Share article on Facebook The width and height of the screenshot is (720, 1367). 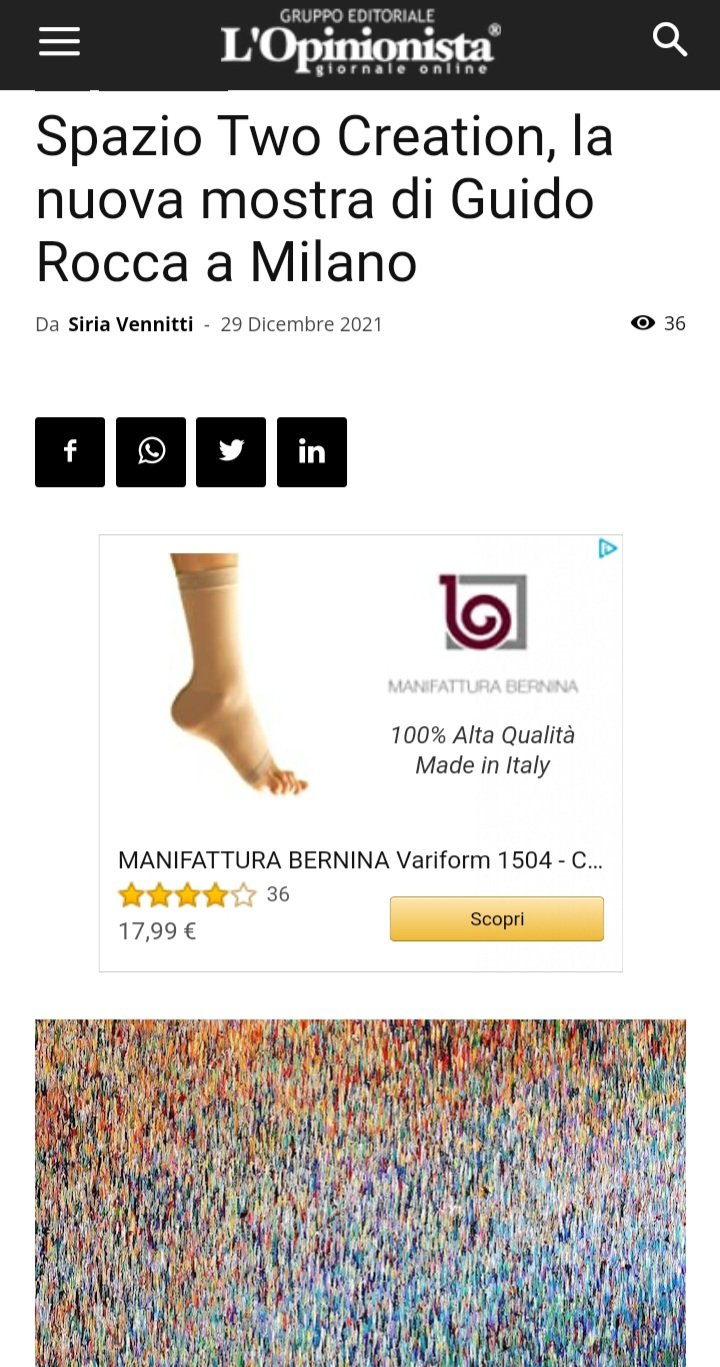pos(70,452)
